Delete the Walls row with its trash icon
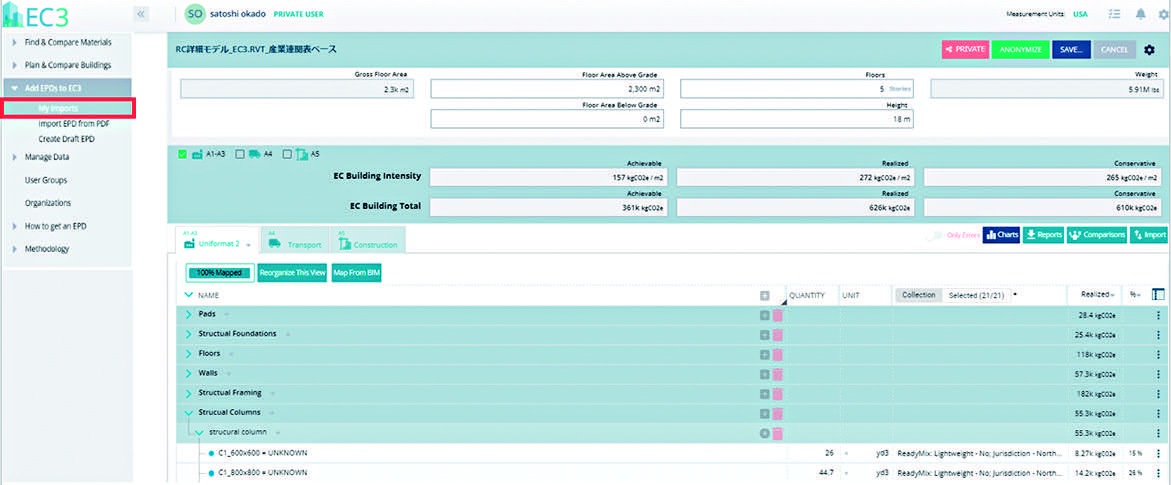The image size is (1171, 485). click(777, 374)
